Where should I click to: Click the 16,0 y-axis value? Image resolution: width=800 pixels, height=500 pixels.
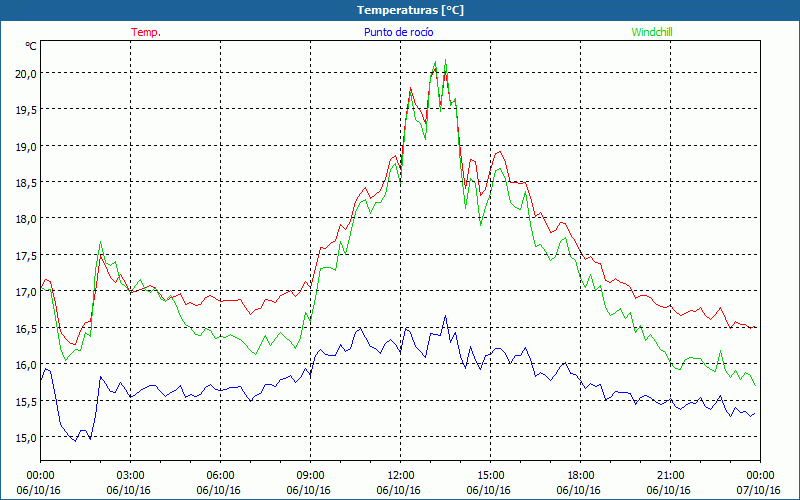27,365
